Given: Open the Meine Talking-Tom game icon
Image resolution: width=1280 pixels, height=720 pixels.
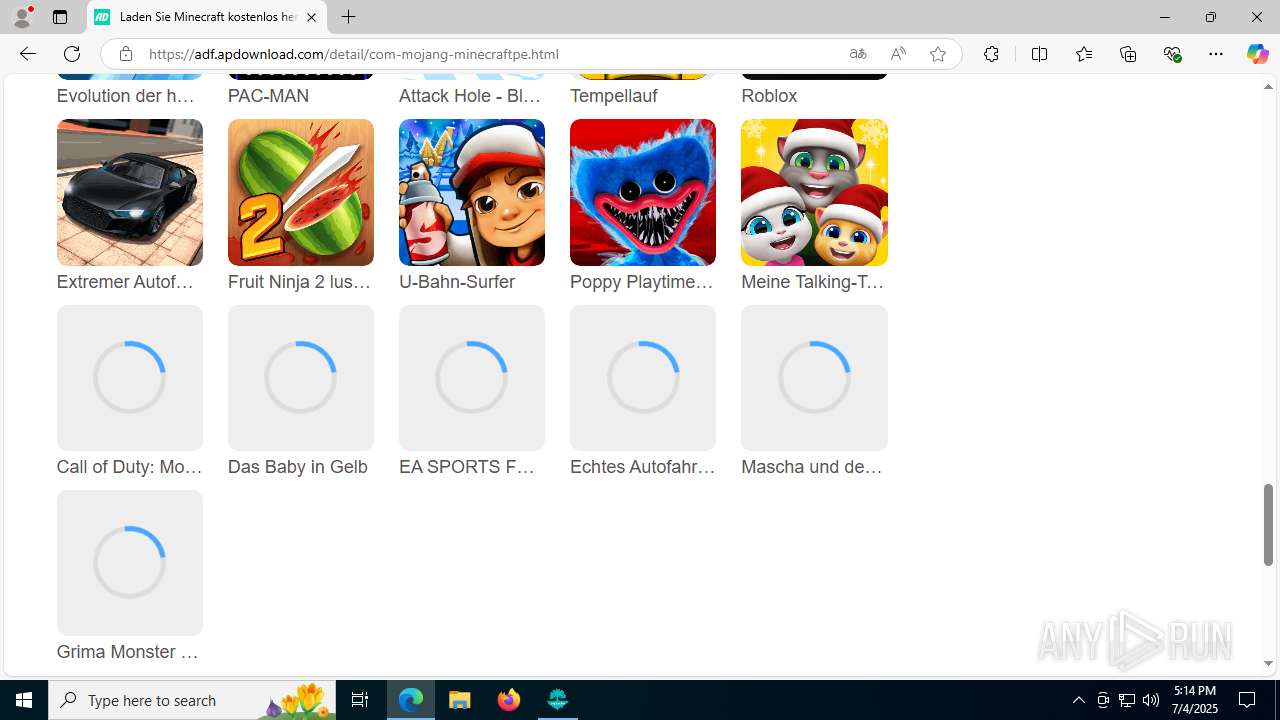Looking at the screenshot, I should [814, 192].
